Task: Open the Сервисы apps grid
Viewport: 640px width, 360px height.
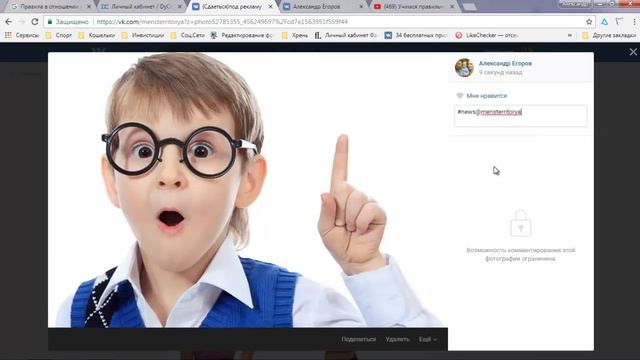Action: (x=22, y=36)
